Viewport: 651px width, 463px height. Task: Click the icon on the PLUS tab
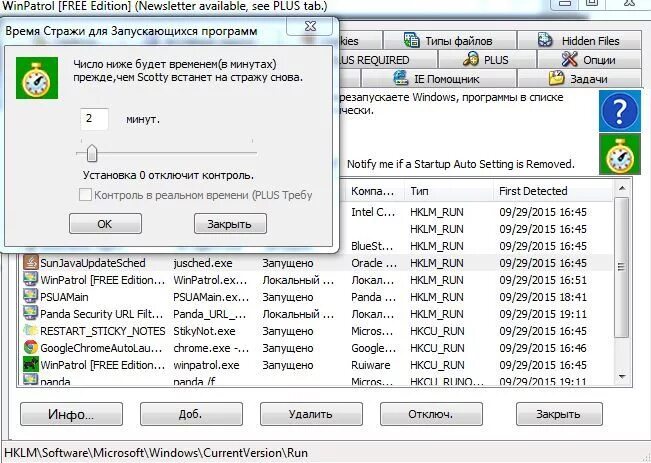point(470,59)
